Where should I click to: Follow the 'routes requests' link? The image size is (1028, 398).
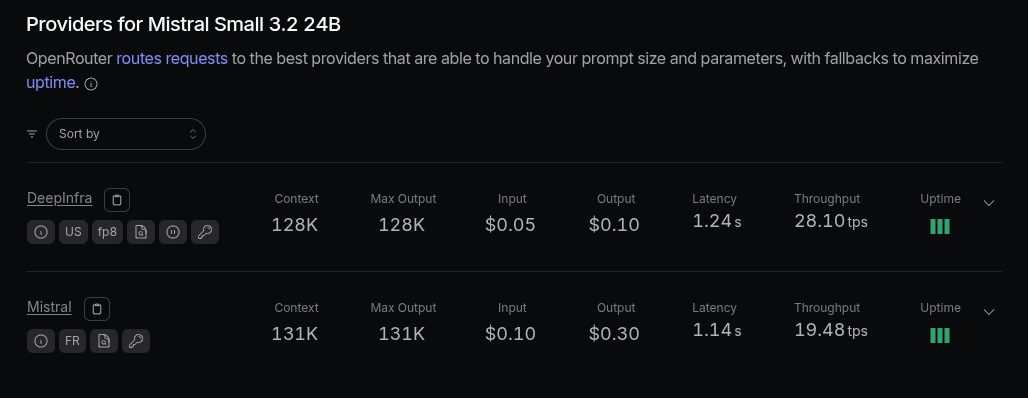172,59
